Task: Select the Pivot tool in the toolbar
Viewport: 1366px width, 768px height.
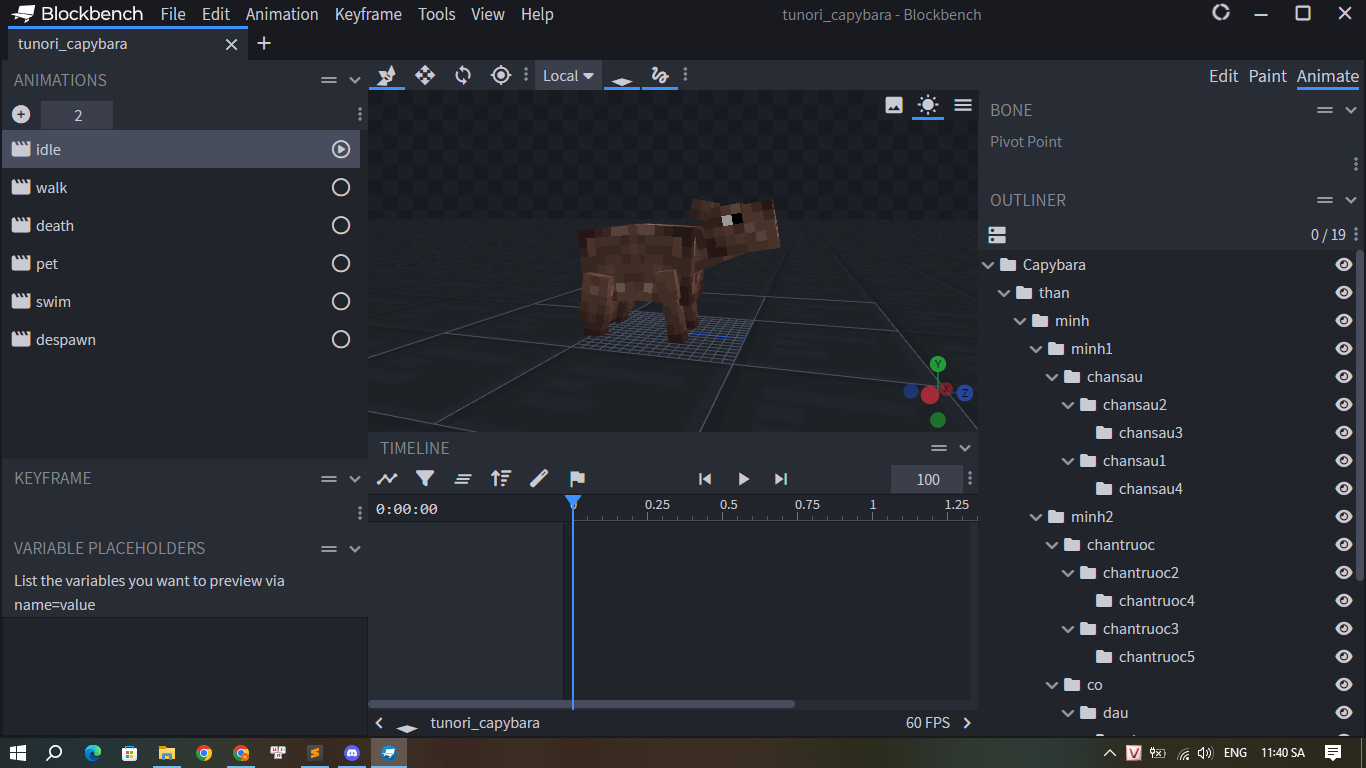Action: [501, 75]
